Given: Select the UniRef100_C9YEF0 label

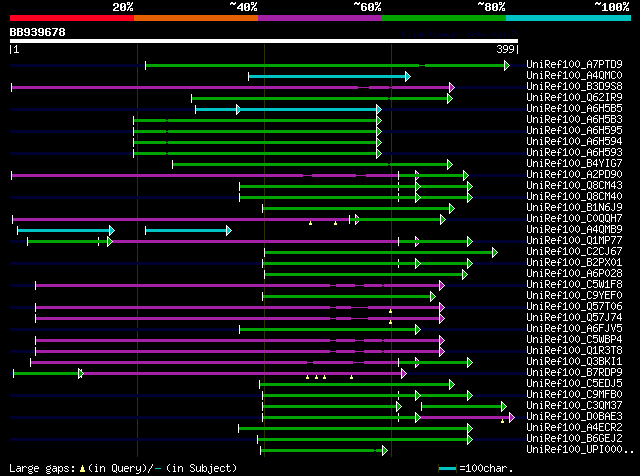Looking at the screenshot, I should tap(574, 296).
